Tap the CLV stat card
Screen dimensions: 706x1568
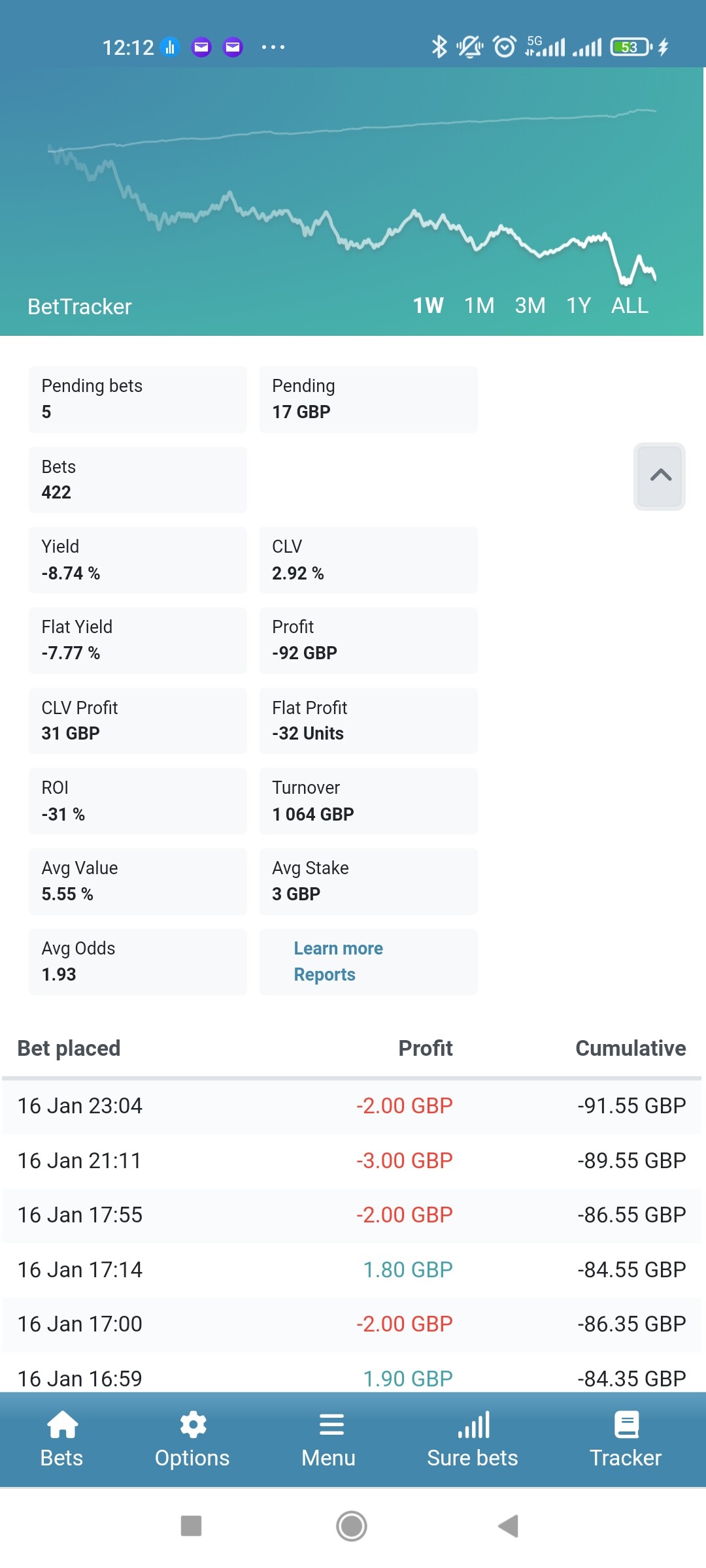coord(368,560)
